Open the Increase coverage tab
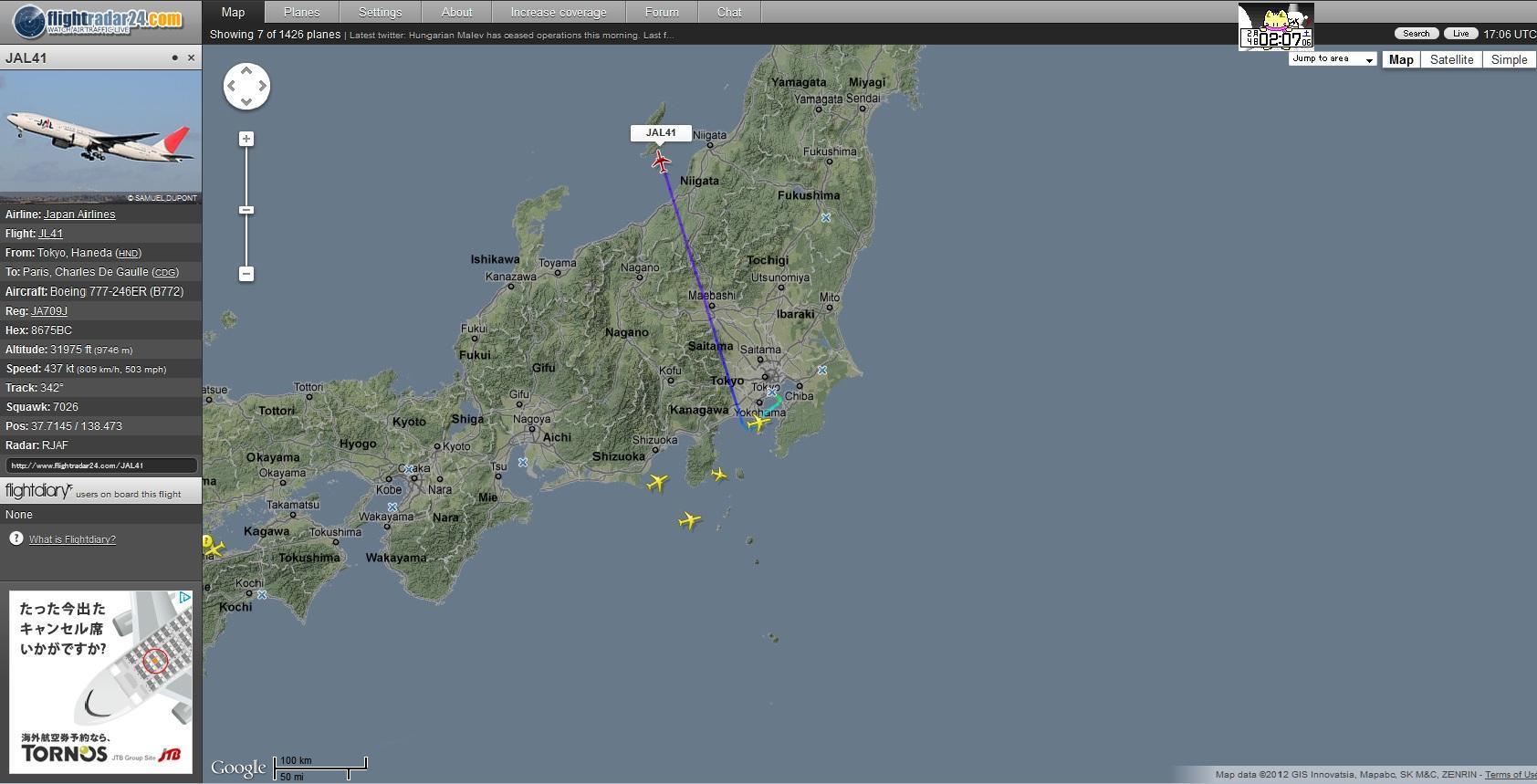This screenshot has height=784, width=1537. [x=559, y=12]
